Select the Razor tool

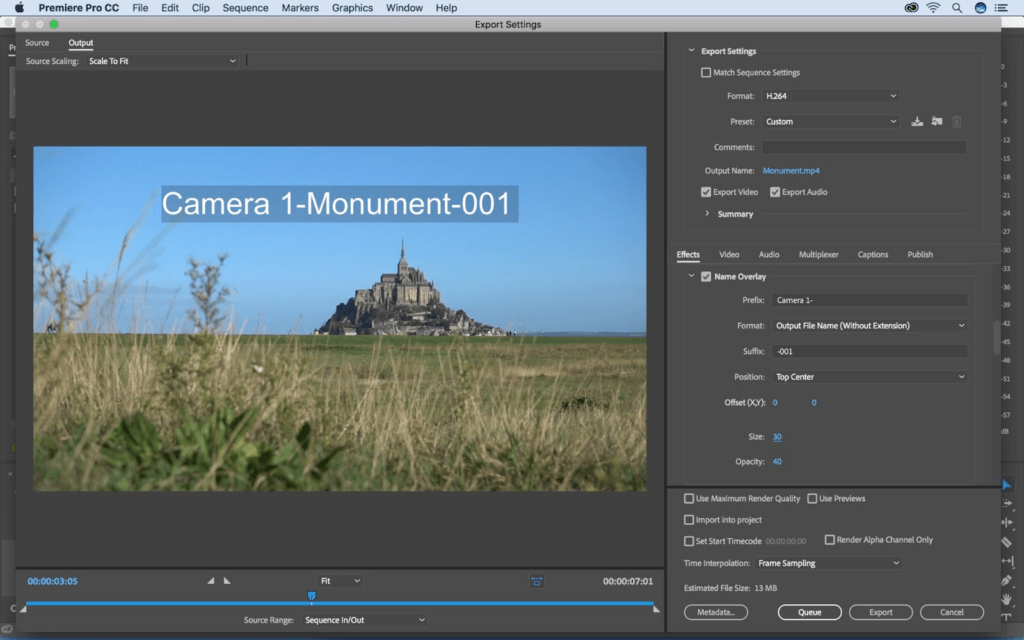pyautogui.click(x=1006, y=541)
